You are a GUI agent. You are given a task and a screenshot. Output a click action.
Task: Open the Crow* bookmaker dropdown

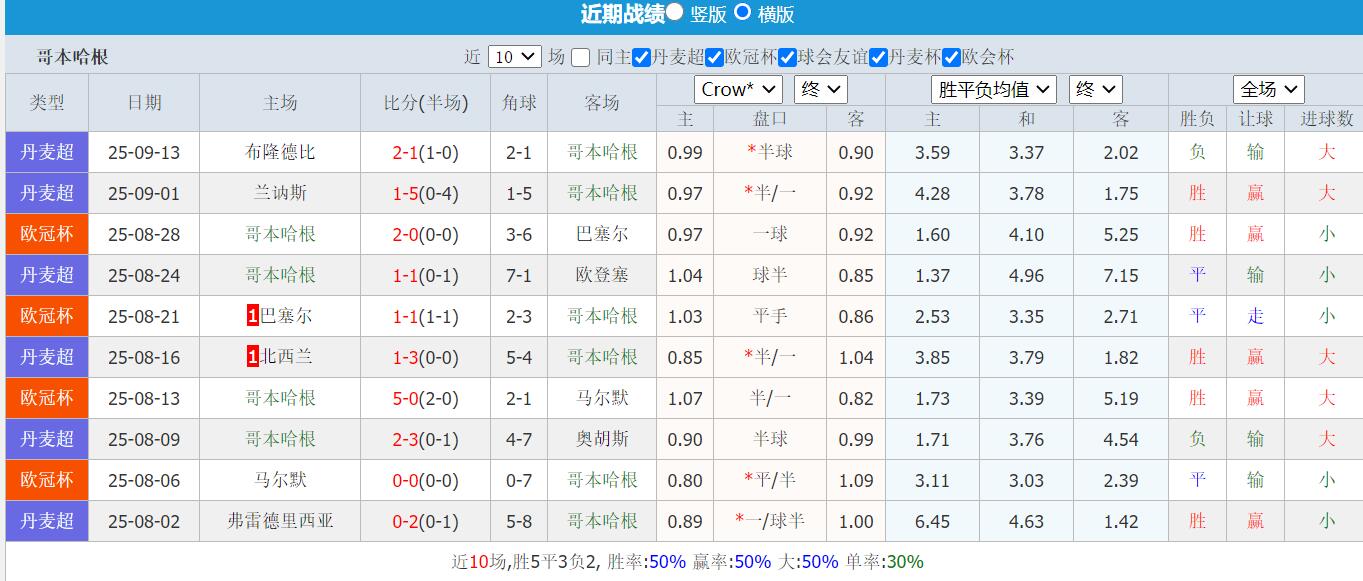pos(737,89)
